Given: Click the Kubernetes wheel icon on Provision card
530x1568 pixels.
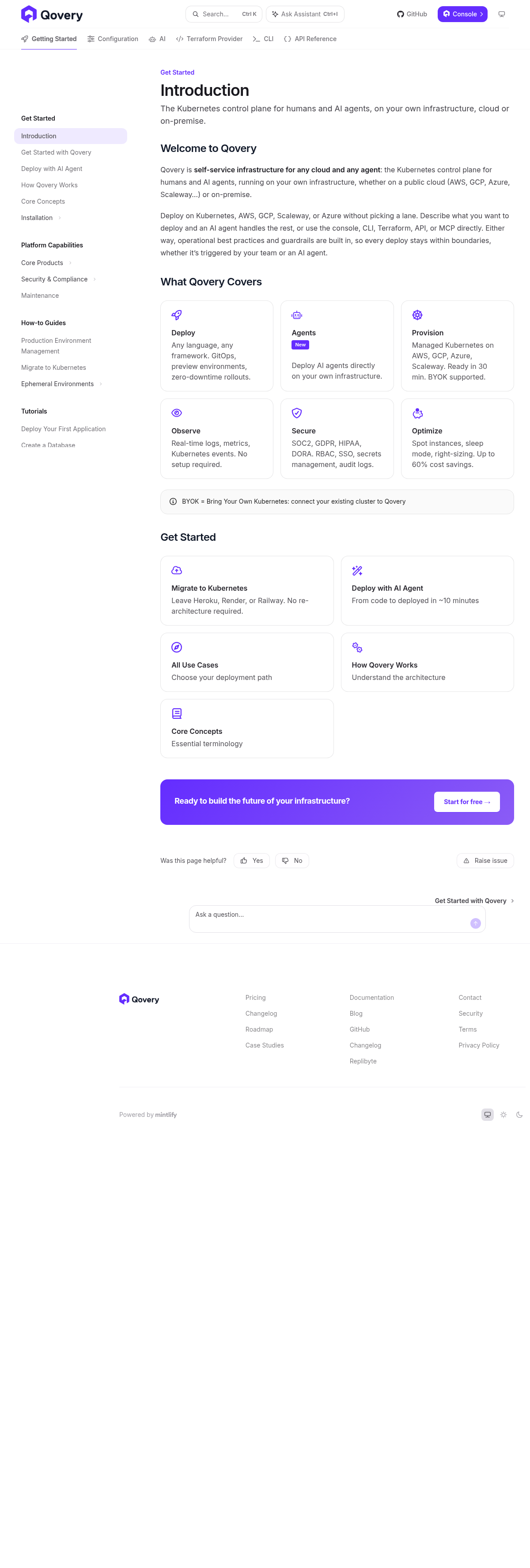Looking at the screenshot, I should coord(417,315).
